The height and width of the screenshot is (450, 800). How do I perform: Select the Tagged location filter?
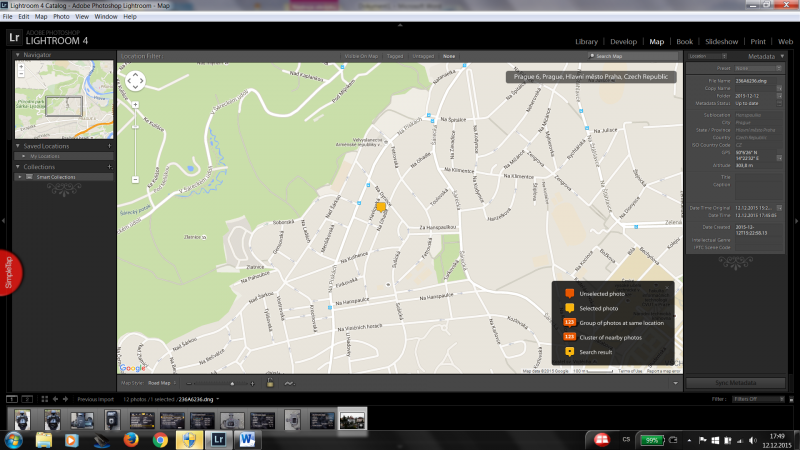(395, 56)
